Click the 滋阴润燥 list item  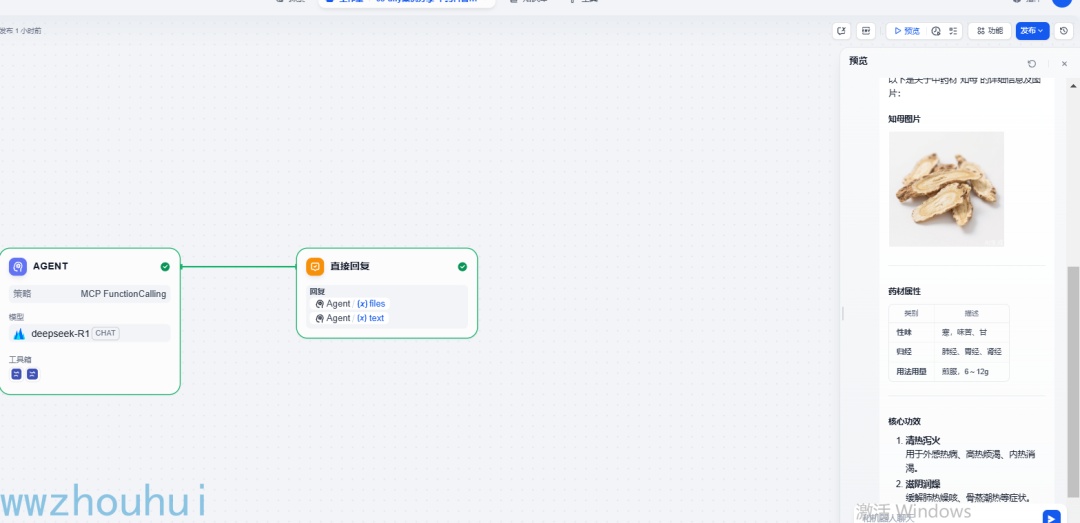pyautogui.click(x=923, y=483)
